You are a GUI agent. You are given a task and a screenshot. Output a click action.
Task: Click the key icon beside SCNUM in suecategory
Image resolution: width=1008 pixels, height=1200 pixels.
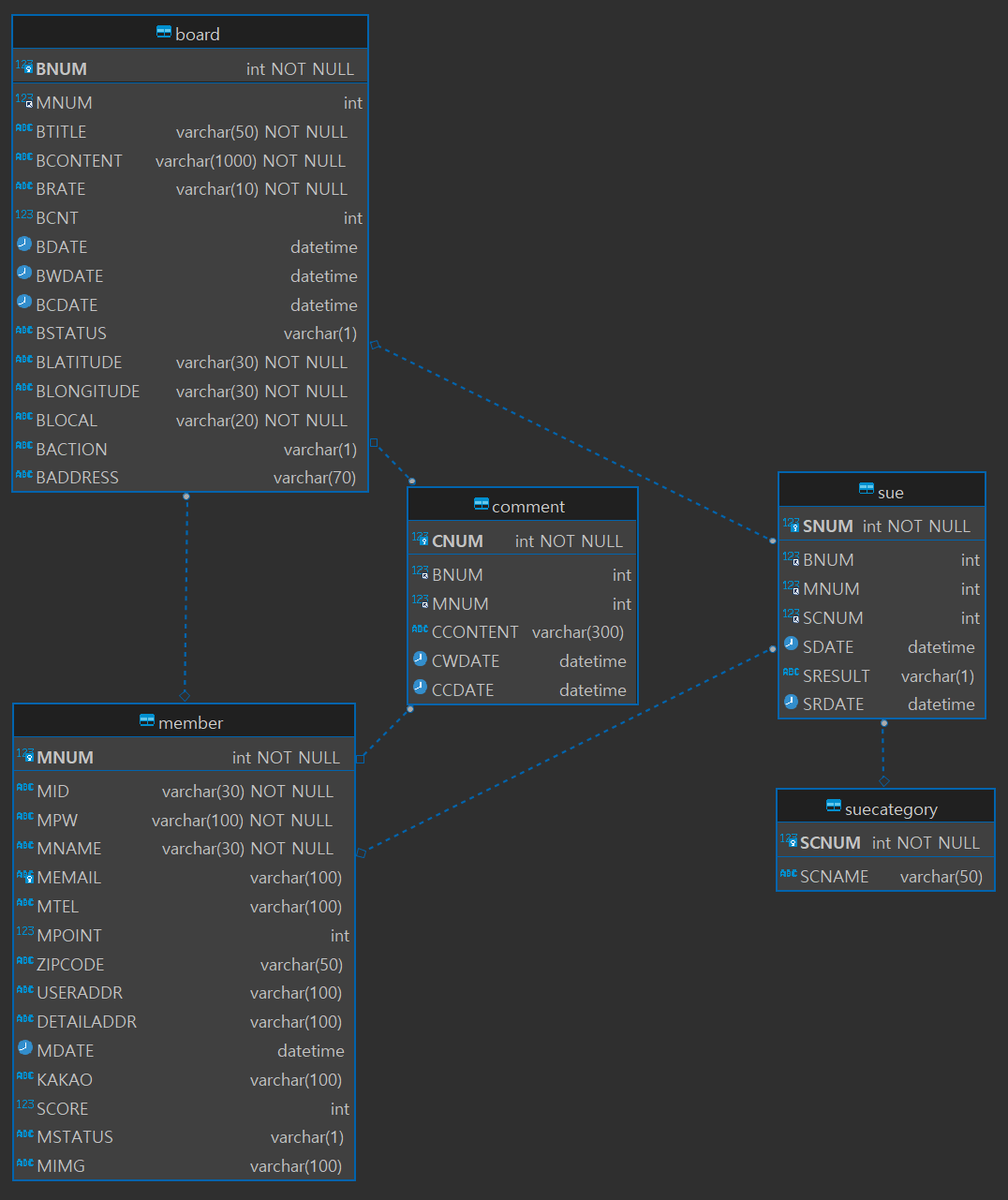click(789, 841)
